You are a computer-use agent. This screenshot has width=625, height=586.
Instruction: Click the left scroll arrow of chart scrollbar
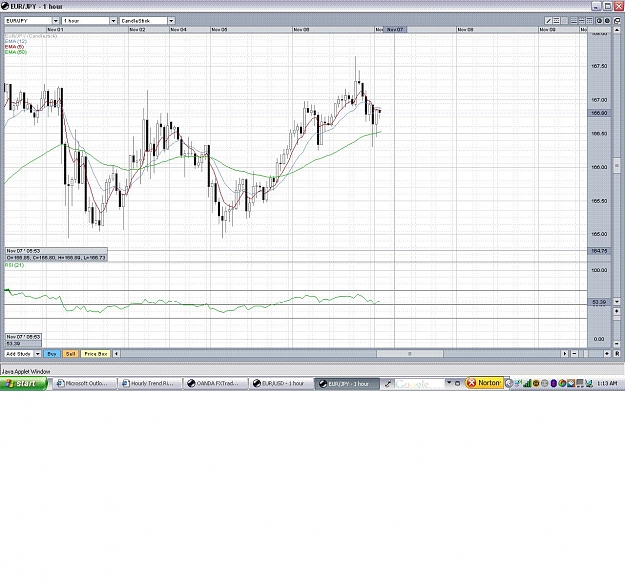pos(116,354)
